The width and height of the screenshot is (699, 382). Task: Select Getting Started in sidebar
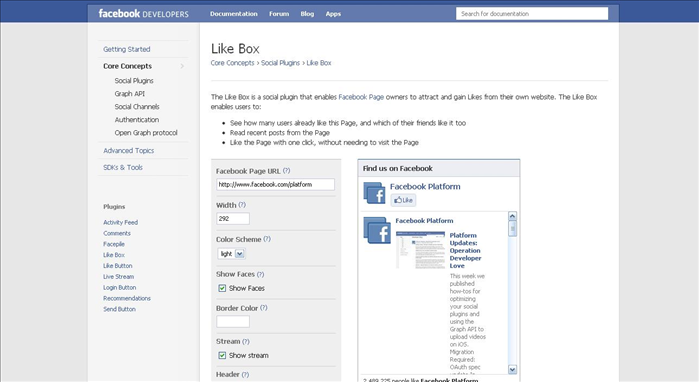(x=127, y=49)
